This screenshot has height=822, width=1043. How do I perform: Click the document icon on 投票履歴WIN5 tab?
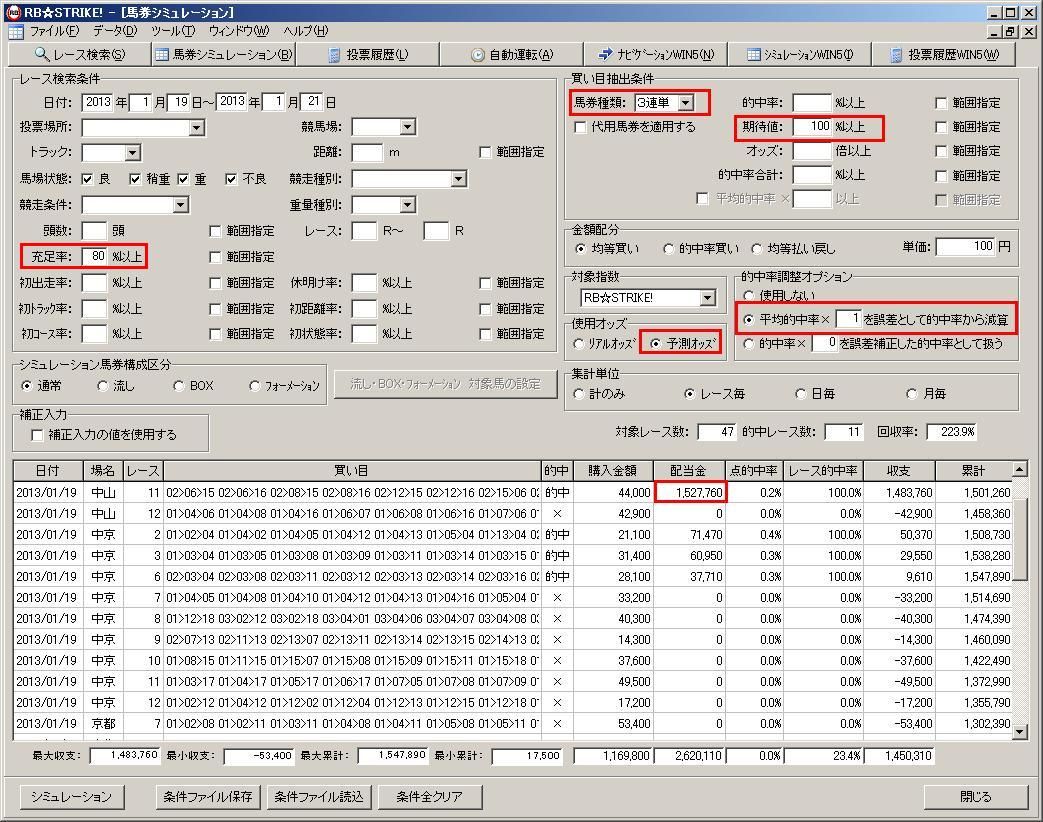coord(896,55)
